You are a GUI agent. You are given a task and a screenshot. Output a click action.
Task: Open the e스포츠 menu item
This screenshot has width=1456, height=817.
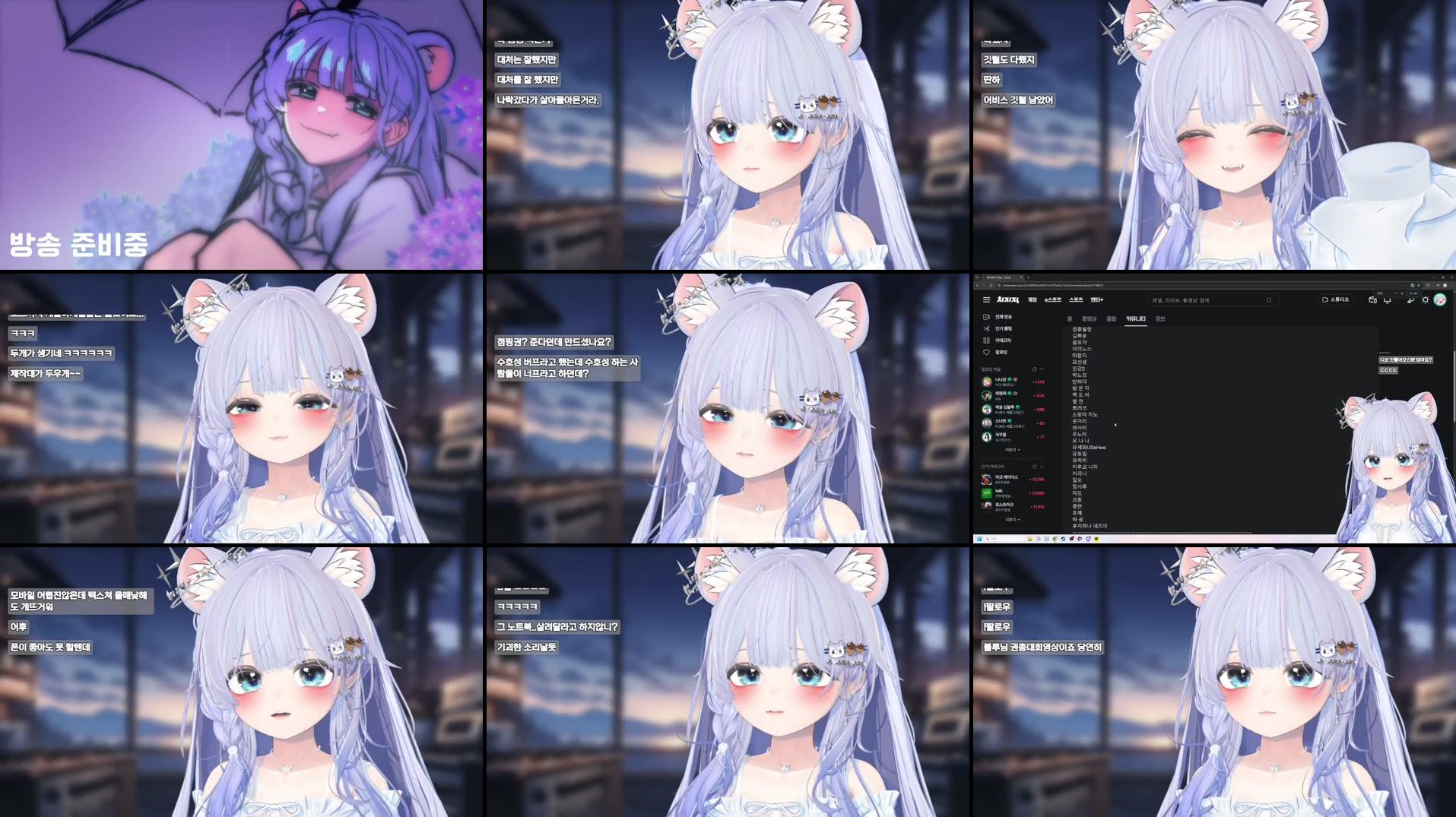(x=1053, y=299)
